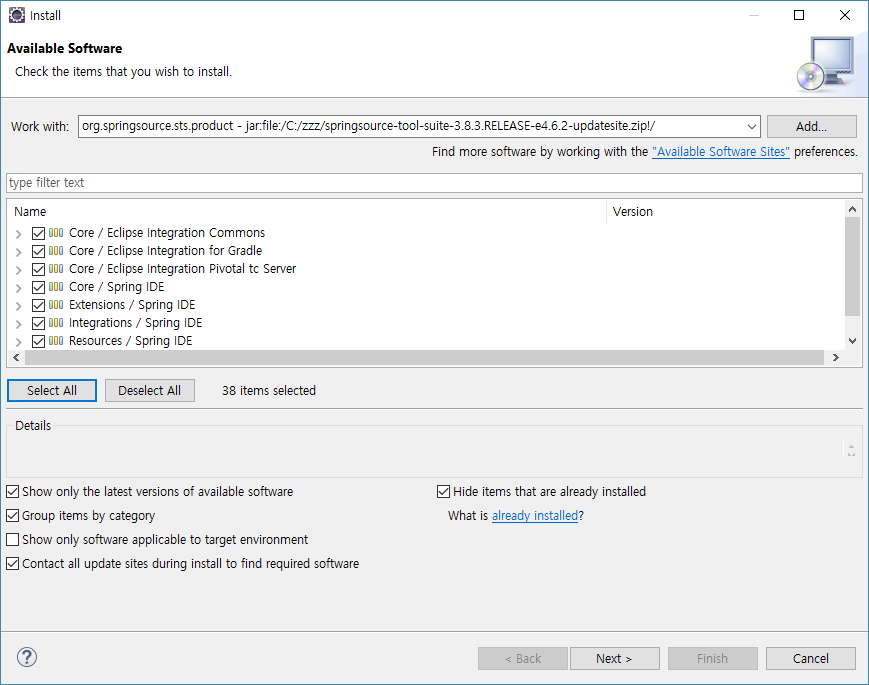The width and height of the screenshot is (869, 685).
Task: Click the horizontal scroll left arrow
Action: pos(16,357)
